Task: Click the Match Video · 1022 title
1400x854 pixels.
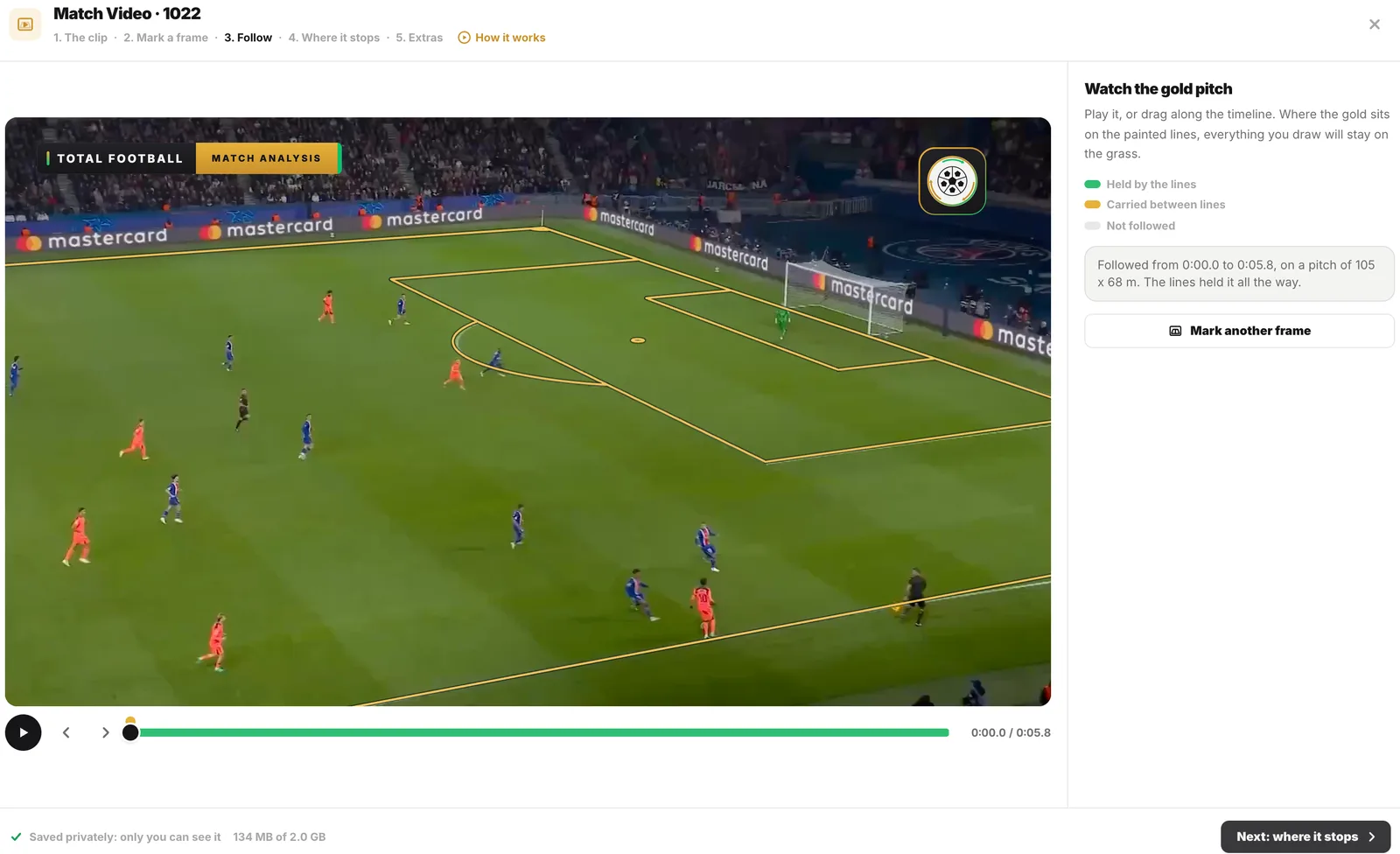Action: tap(127, 13)
